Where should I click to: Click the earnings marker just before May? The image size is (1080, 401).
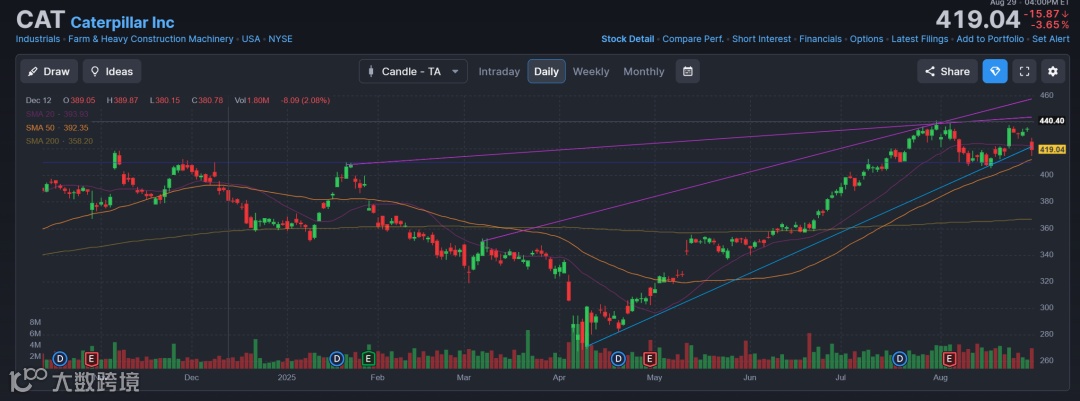tap(650, 358)
